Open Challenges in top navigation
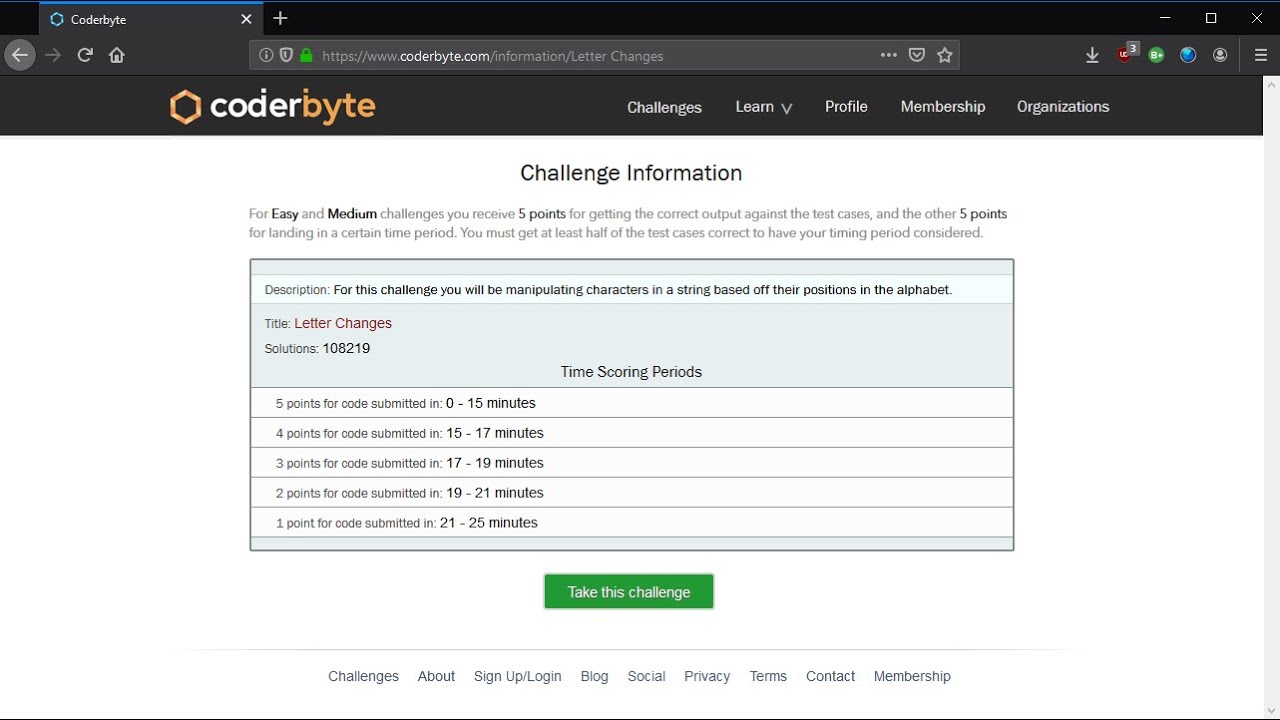This screenshot has height=720, width=1280. click(x=664, y=107)
